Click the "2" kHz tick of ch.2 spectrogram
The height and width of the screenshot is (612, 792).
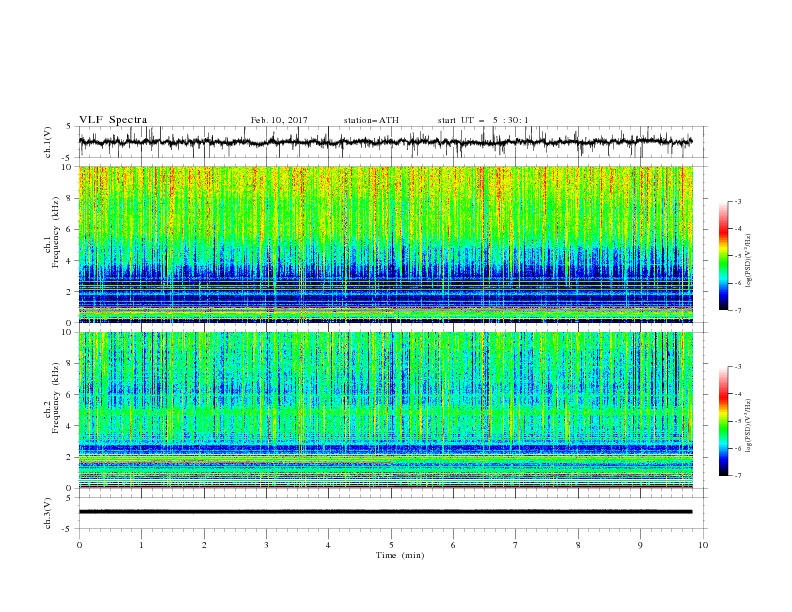tap(71, 457)
